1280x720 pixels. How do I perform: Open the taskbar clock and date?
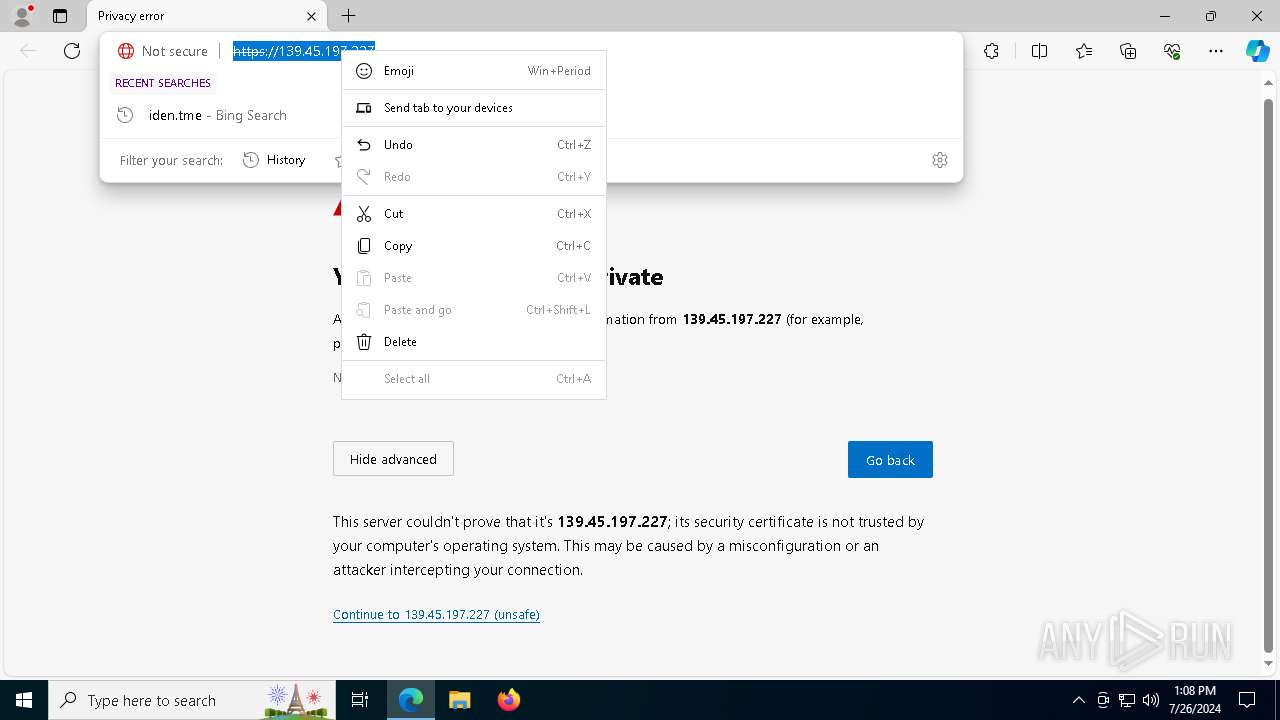coord(1195,700)
